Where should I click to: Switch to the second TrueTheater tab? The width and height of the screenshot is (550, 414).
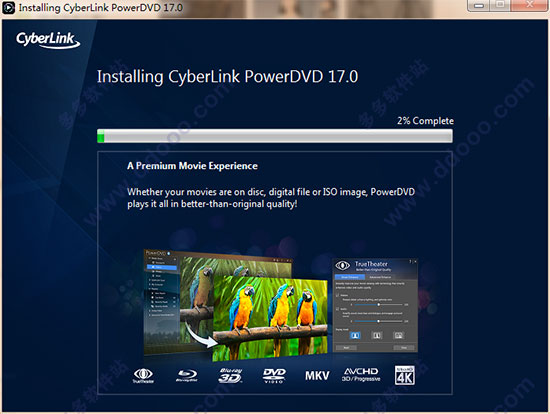click(x=380, y=277)
